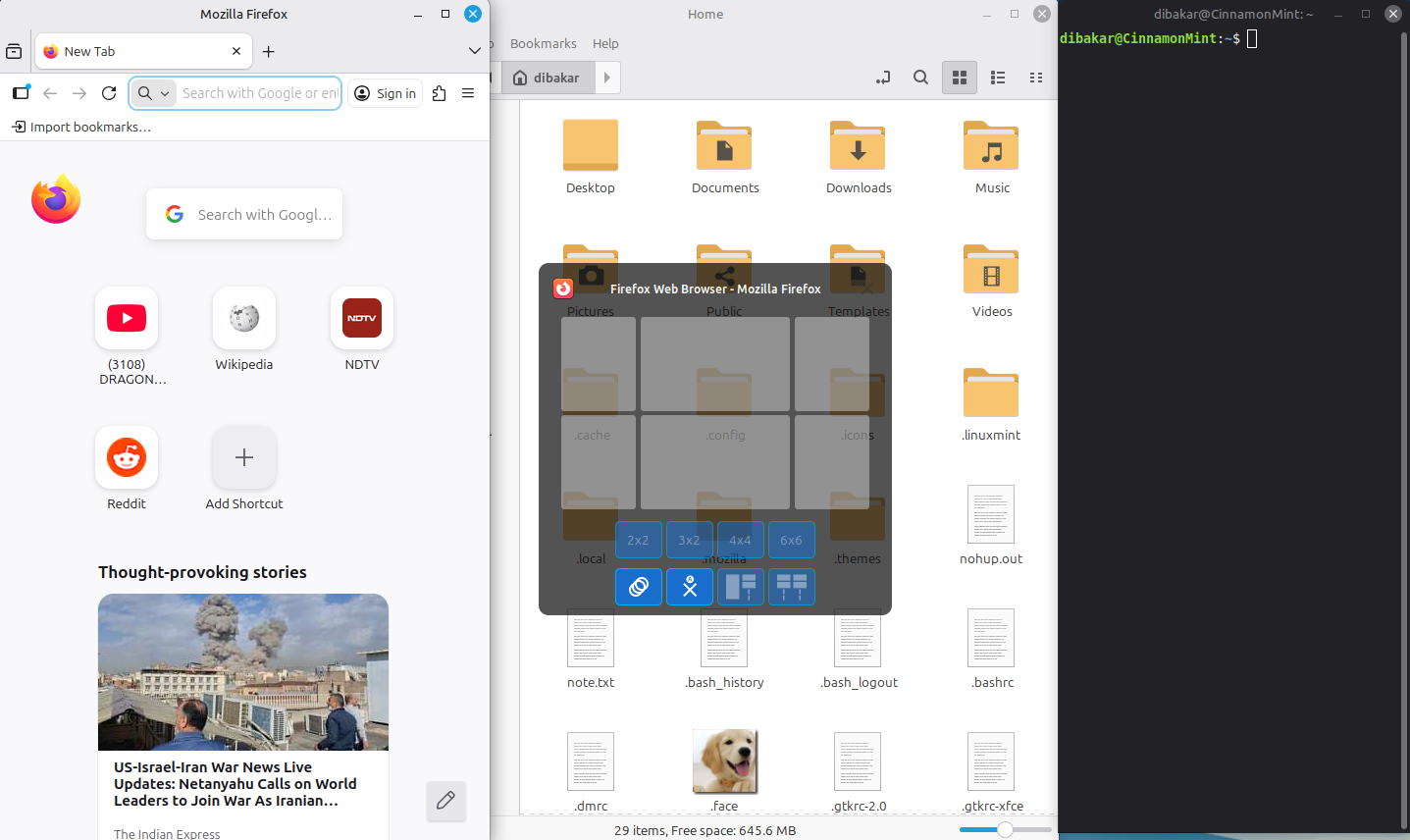1410x840 pixels.
Task: Click the dibakar home path button
Action: (548, 78)
